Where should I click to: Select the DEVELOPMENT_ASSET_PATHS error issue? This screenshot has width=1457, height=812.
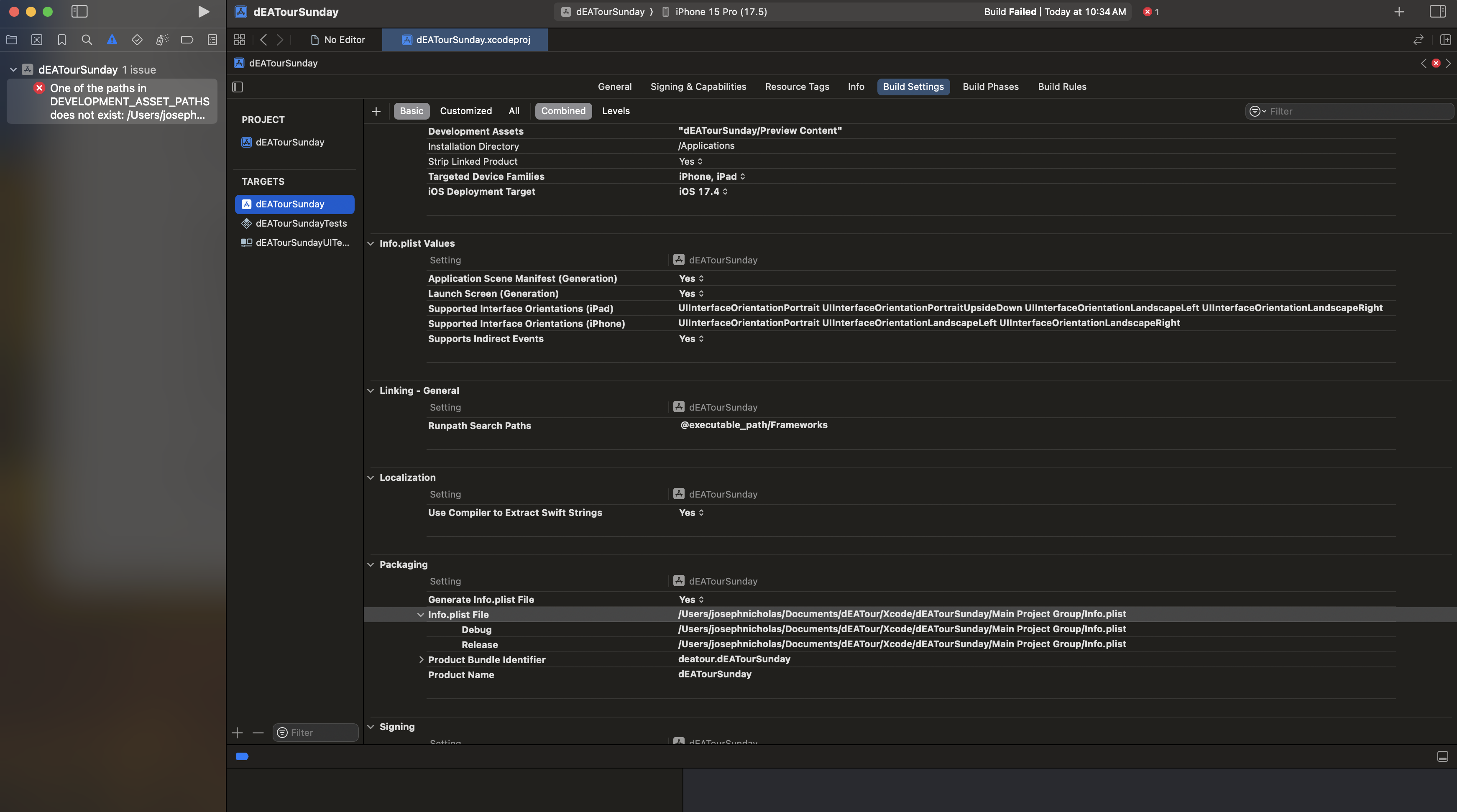pos(112,101)
